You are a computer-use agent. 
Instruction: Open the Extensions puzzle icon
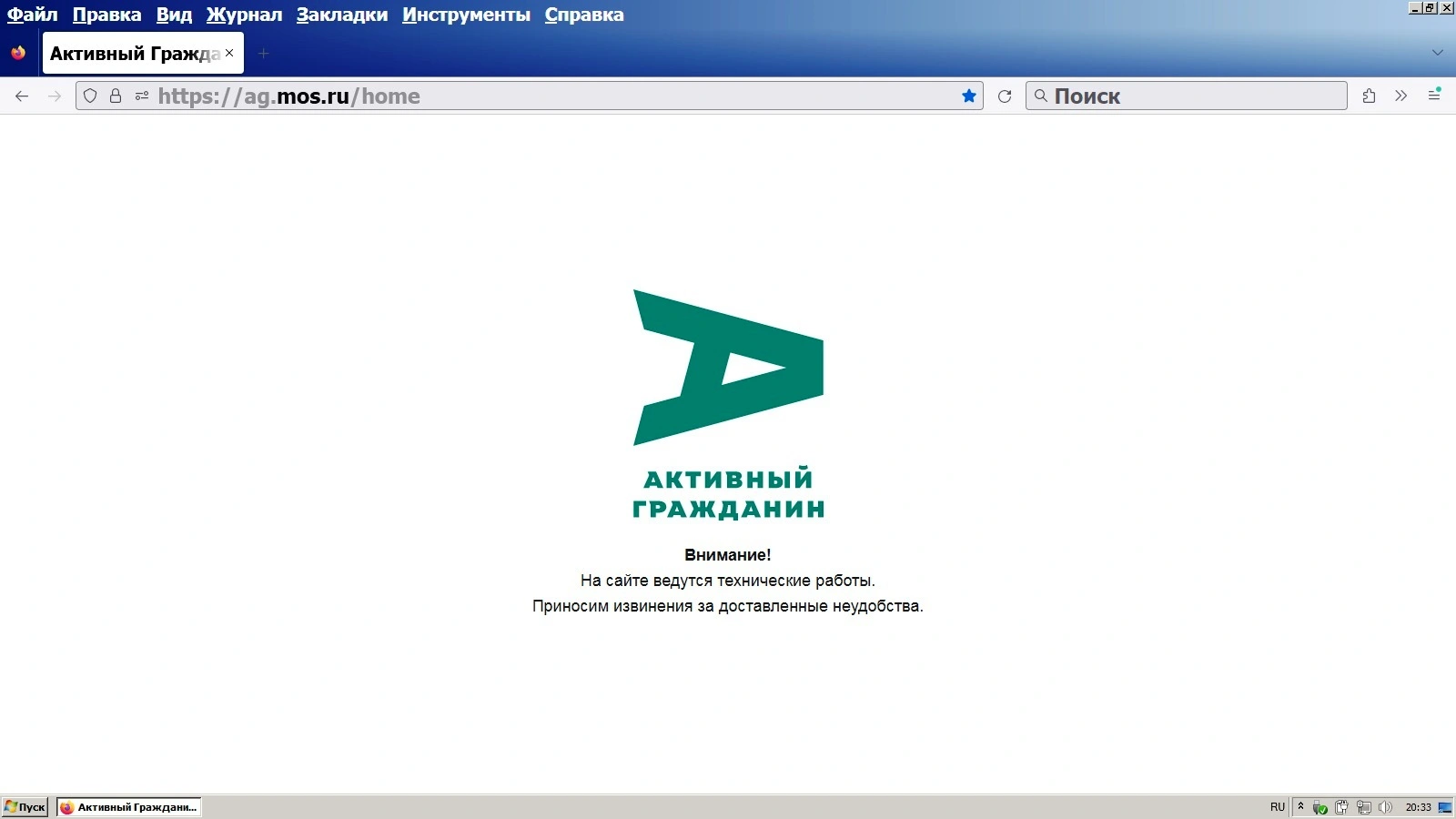(x=1369, y=96)
